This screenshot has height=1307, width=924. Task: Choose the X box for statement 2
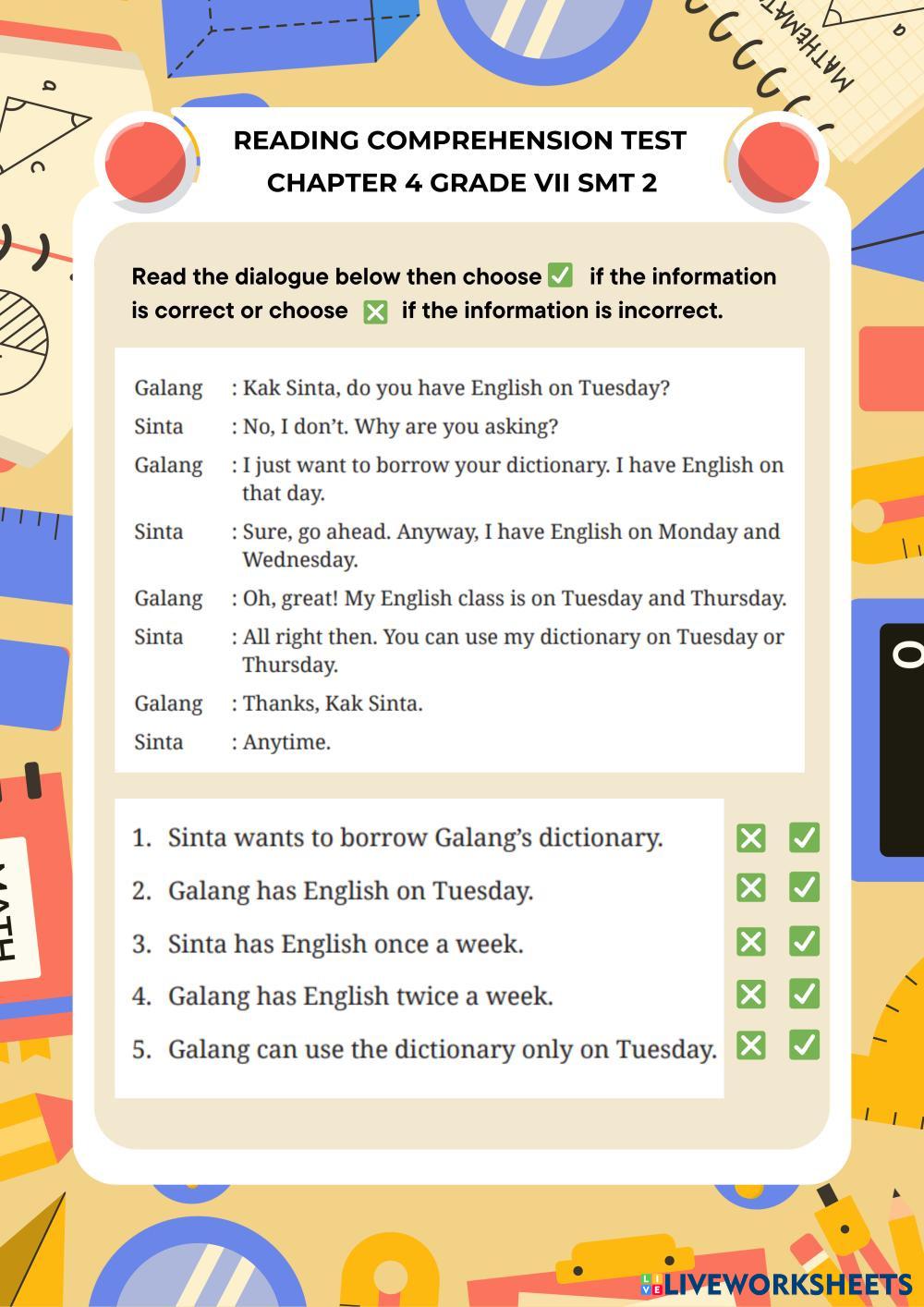coord(751,888)
